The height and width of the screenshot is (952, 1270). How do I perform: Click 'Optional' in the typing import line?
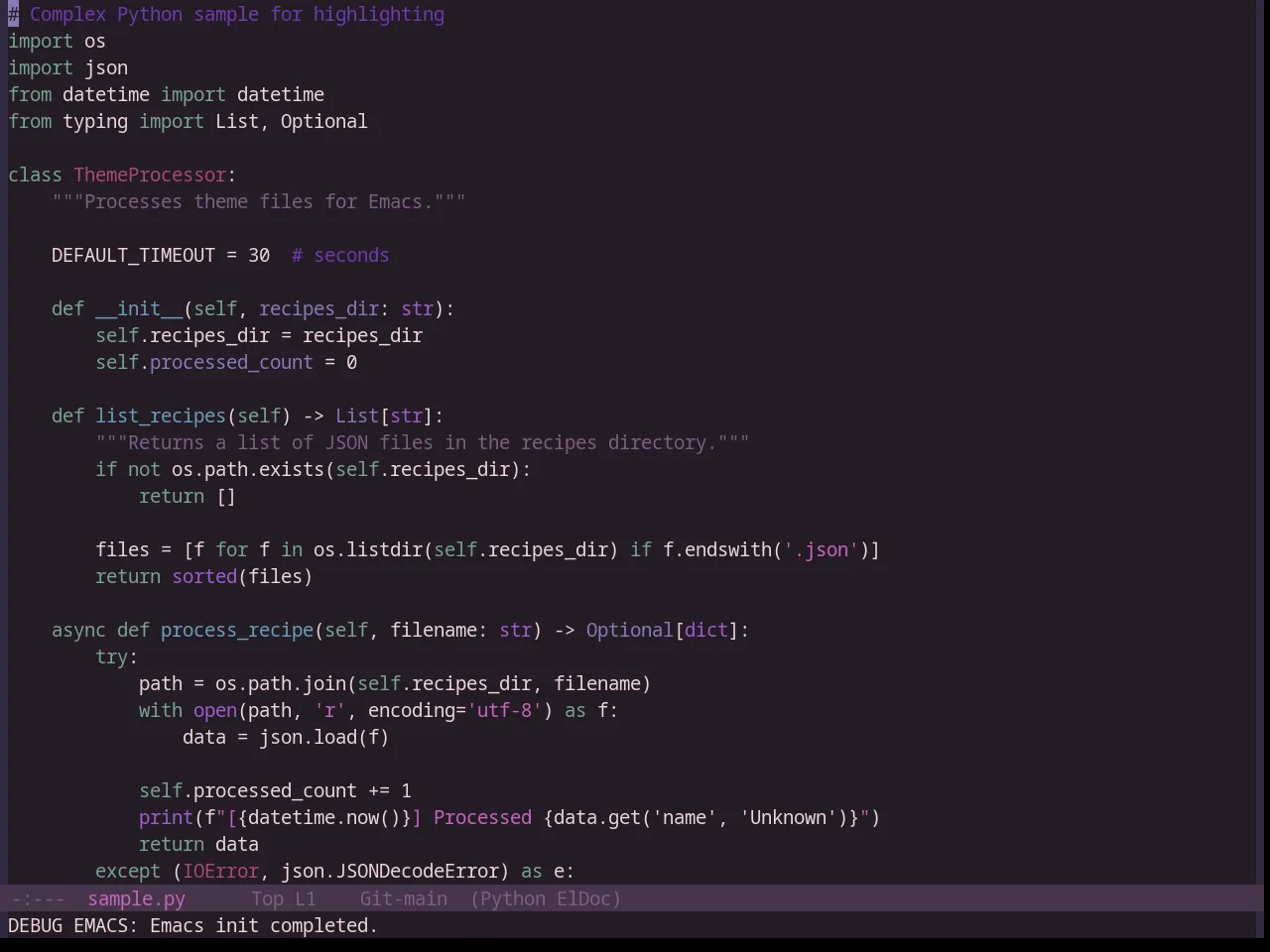(x=323, y=121)
